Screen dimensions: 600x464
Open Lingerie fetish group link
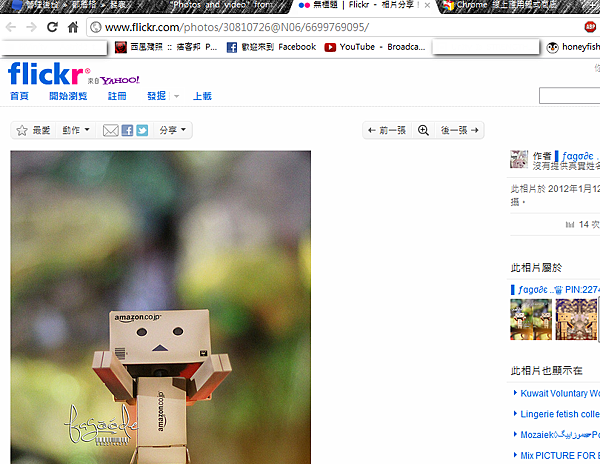pyautogui.click(x=560, y=414)
